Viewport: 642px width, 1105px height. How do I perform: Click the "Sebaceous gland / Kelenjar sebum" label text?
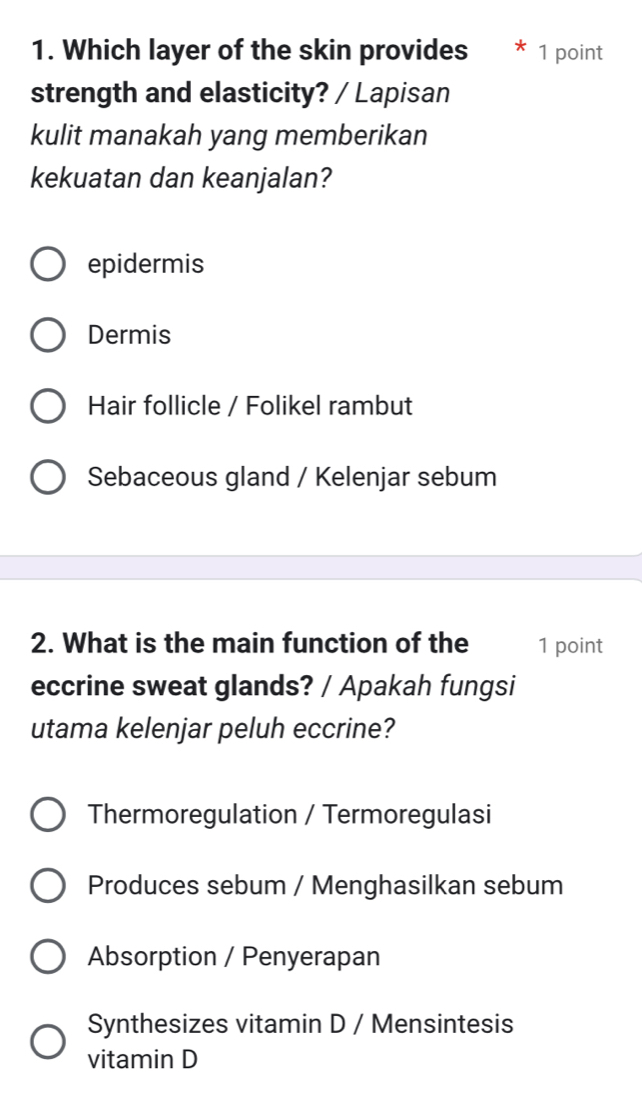pyautogui.click(x=292, y=477)
